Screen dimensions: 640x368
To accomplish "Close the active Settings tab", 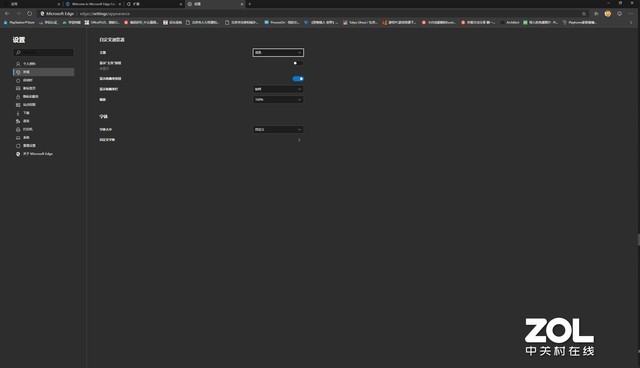I will point(242,4).
